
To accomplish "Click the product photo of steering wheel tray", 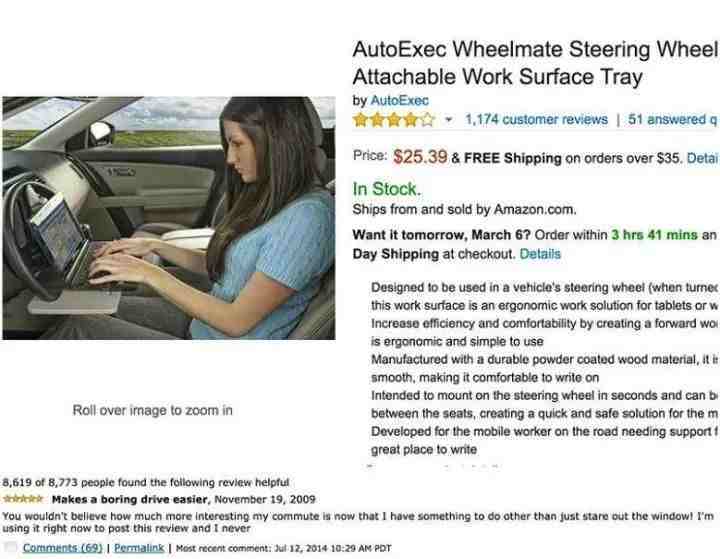I will (x=169, y=218).
